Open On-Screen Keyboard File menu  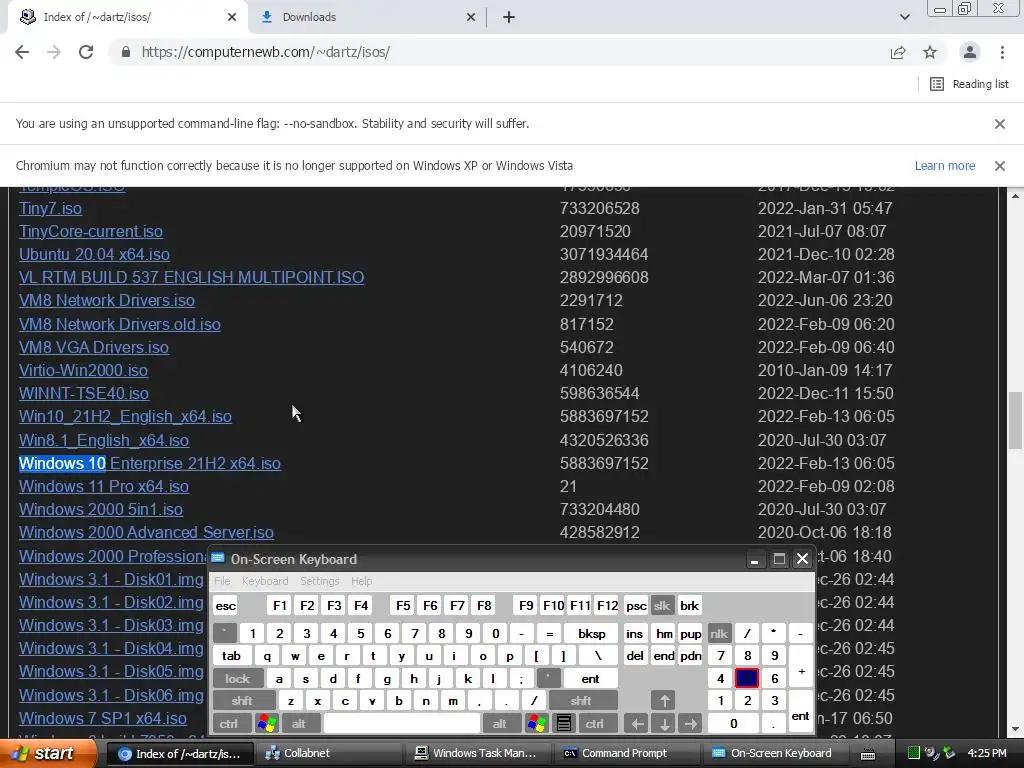pos(222,581)
